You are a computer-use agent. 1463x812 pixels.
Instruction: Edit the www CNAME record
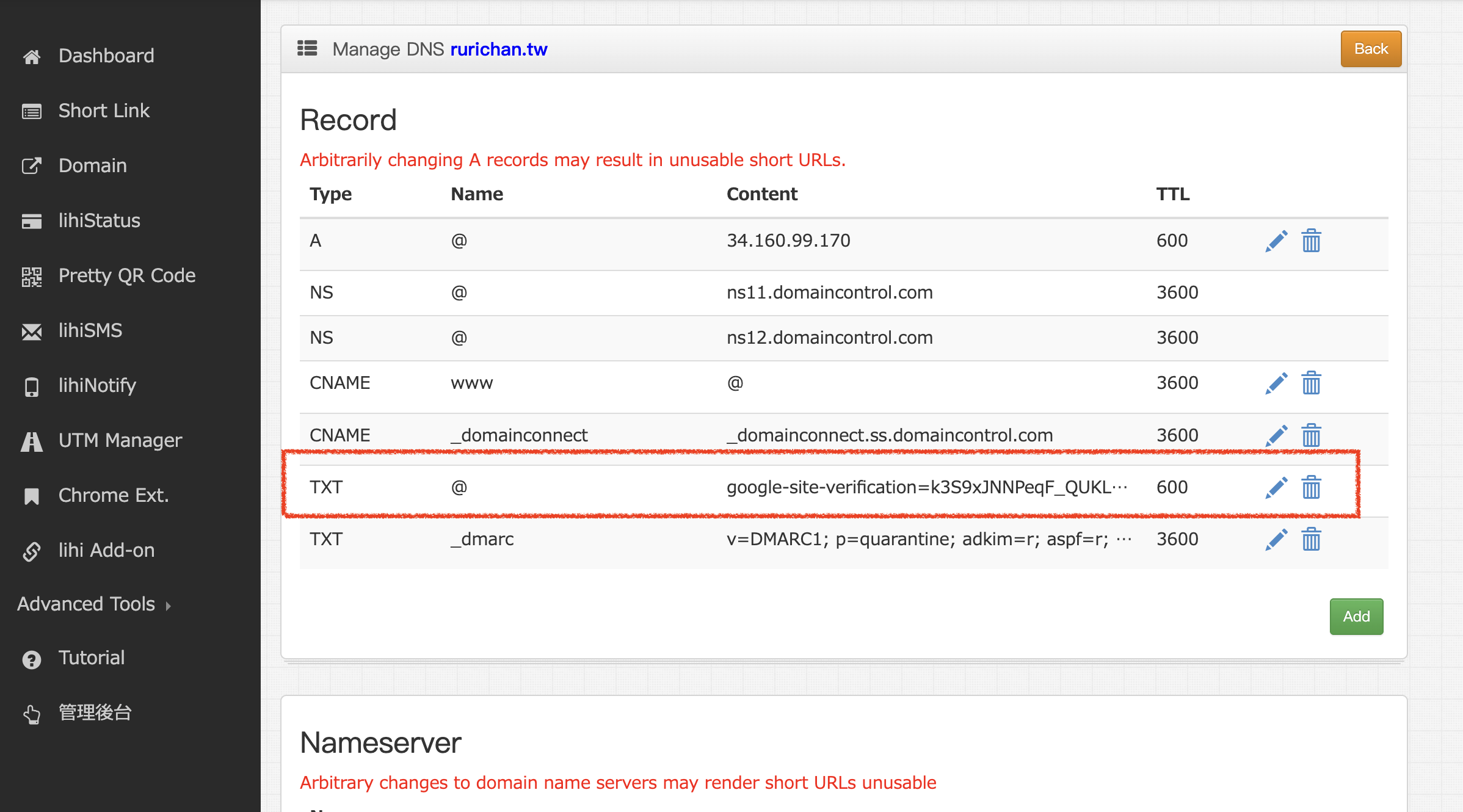(1276, 383)
